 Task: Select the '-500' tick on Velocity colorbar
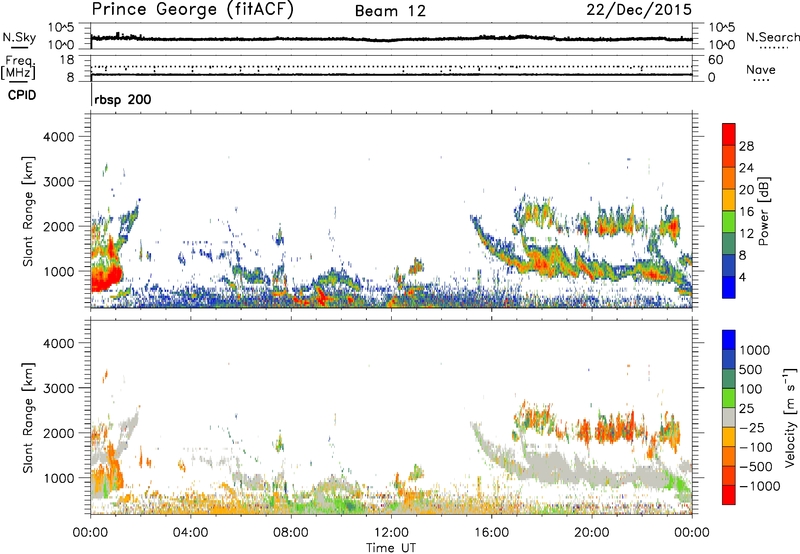[755, 466]
